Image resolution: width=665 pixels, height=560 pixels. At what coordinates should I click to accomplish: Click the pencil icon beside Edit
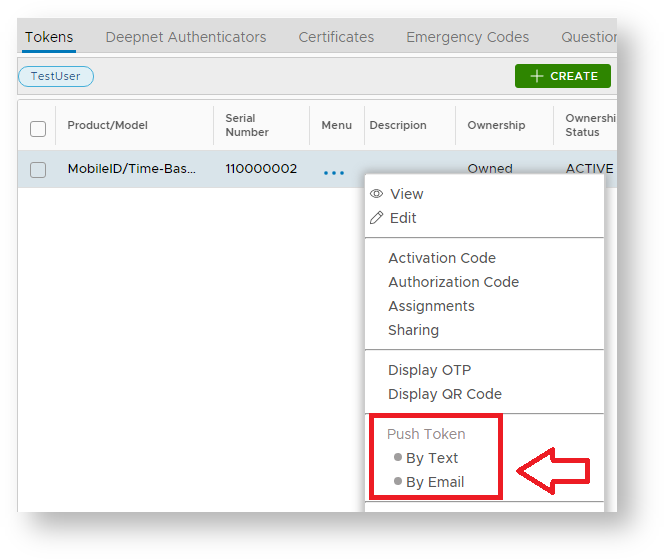377,218
